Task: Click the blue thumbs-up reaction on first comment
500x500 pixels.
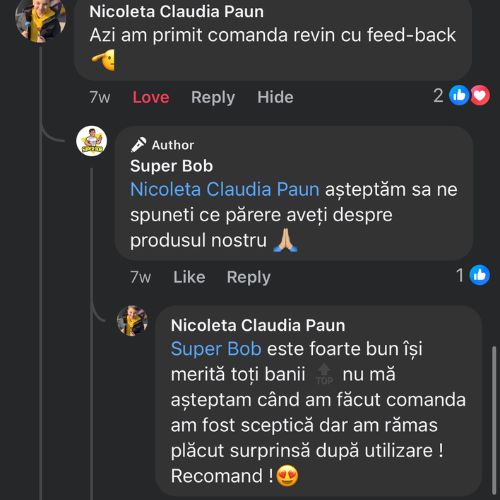Action: tap(459, 95)
